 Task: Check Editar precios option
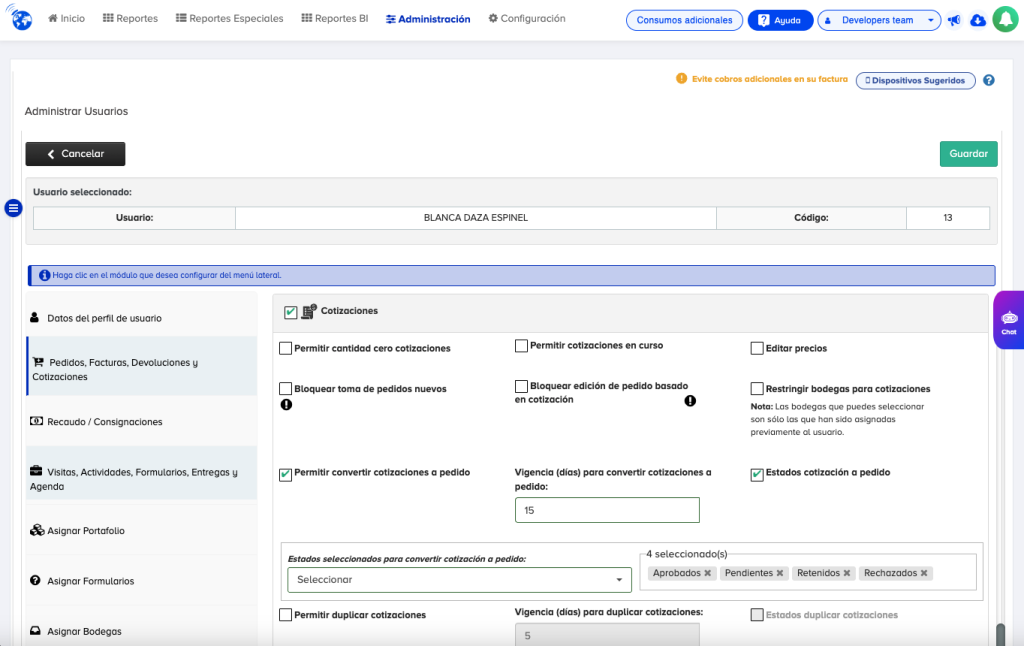757,348
